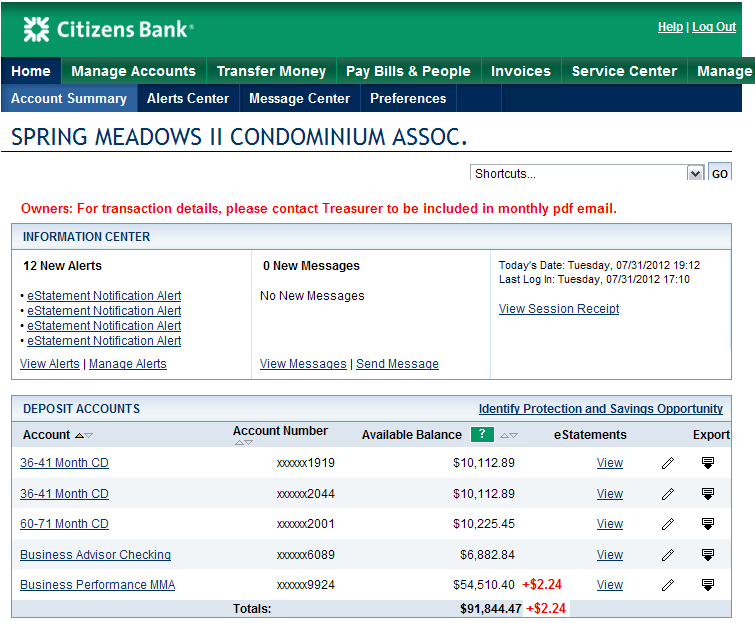Open the Home tab
The width and height of the screenshot is (755, 623).
tap(31, 71)
